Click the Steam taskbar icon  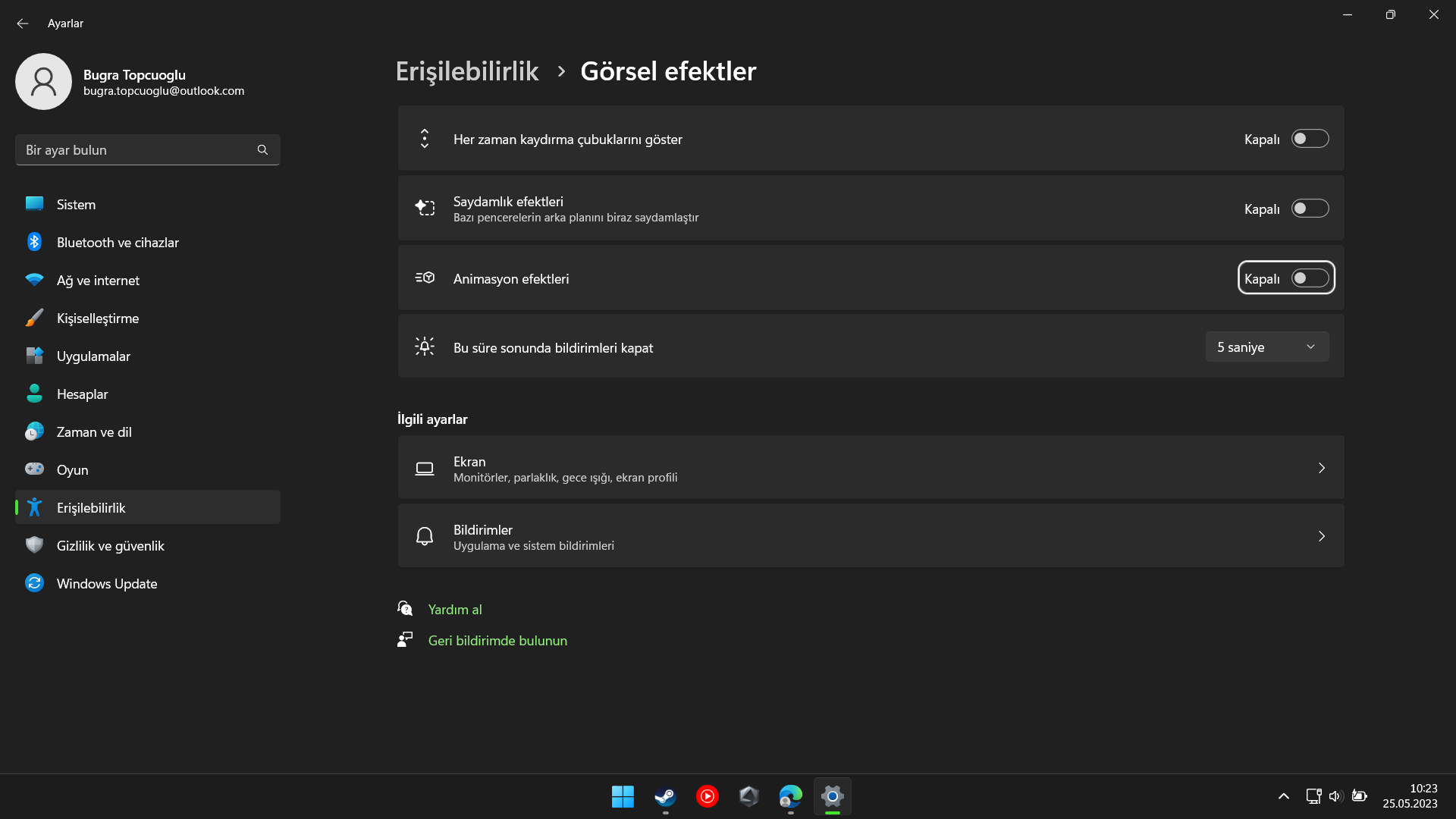pos(665,796)
